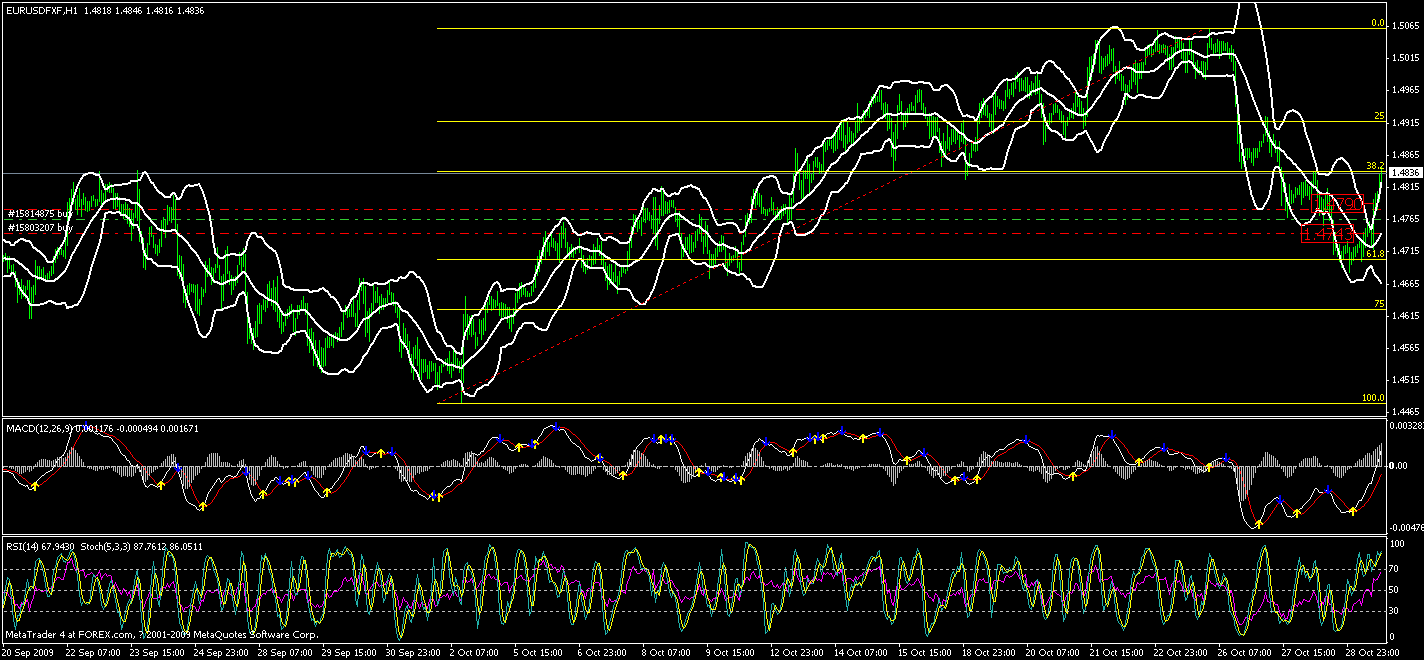Select the 100.0 Fibonacci level label
Image resolution: width=1424 pixels, height=660 pixels.
(1373, 398)
